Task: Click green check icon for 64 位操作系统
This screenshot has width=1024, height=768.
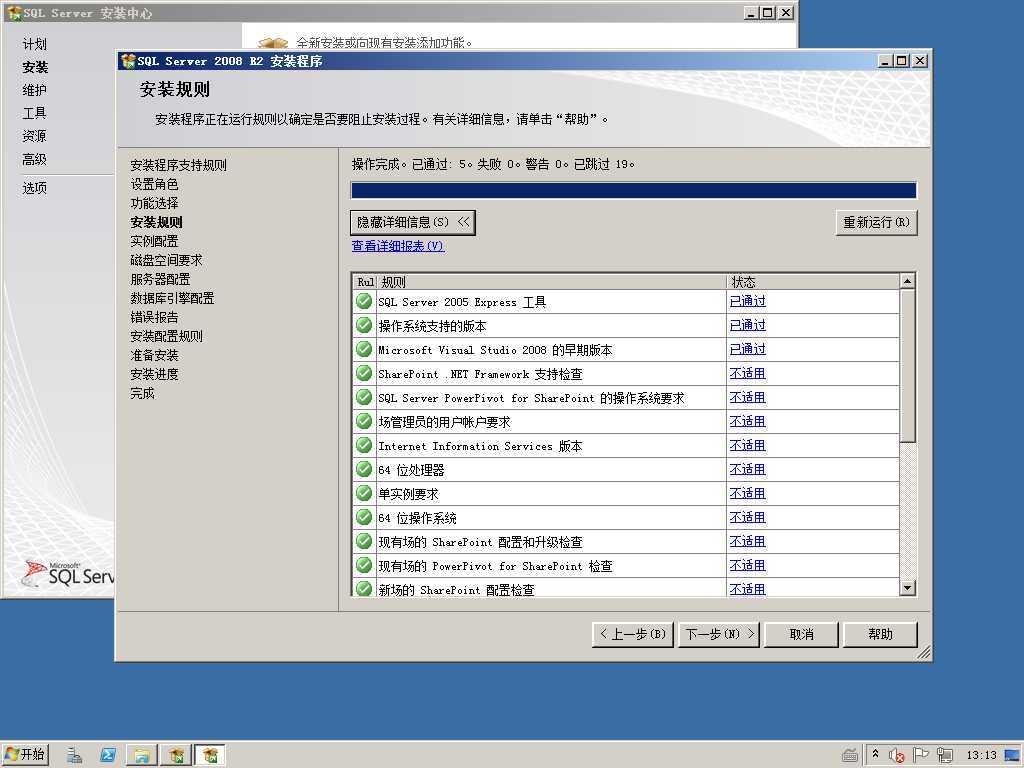Action: point(364,517)
